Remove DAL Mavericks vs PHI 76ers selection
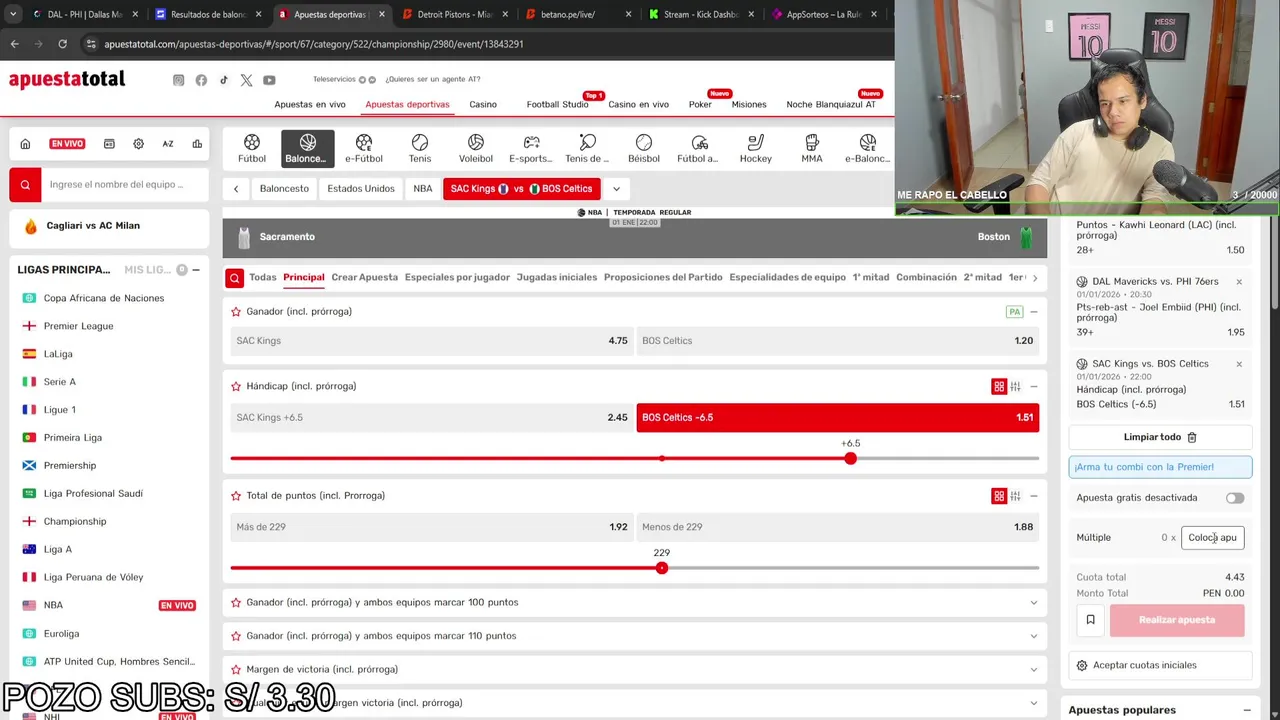The width and height of the screenshot is (1280, 720). point(1239,282)
